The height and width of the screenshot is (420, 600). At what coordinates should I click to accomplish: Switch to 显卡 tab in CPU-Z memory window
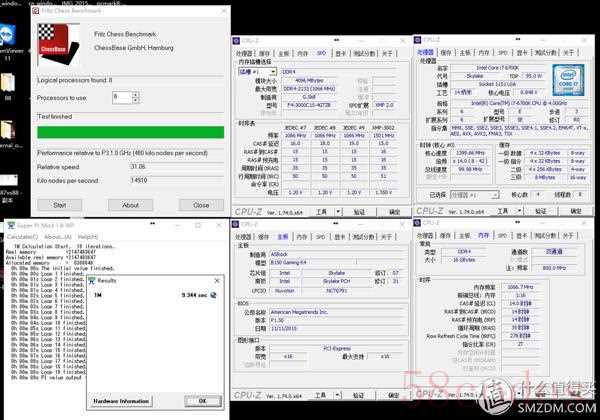(522, 235)
